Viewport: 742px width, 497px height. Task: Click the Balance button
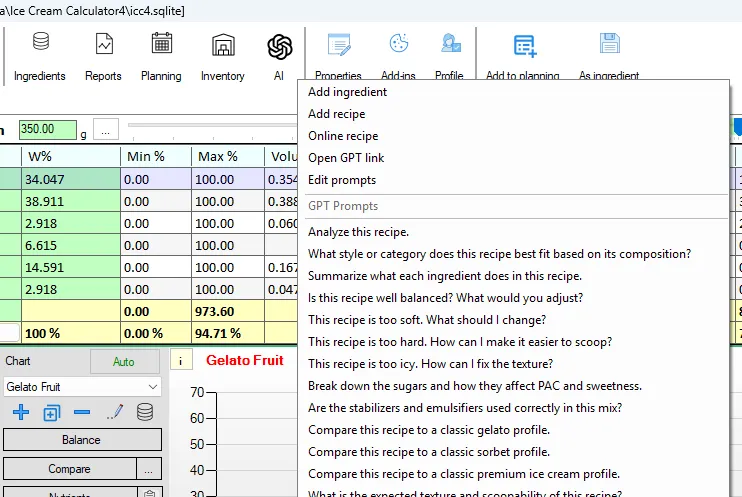(x=82, y=440)
